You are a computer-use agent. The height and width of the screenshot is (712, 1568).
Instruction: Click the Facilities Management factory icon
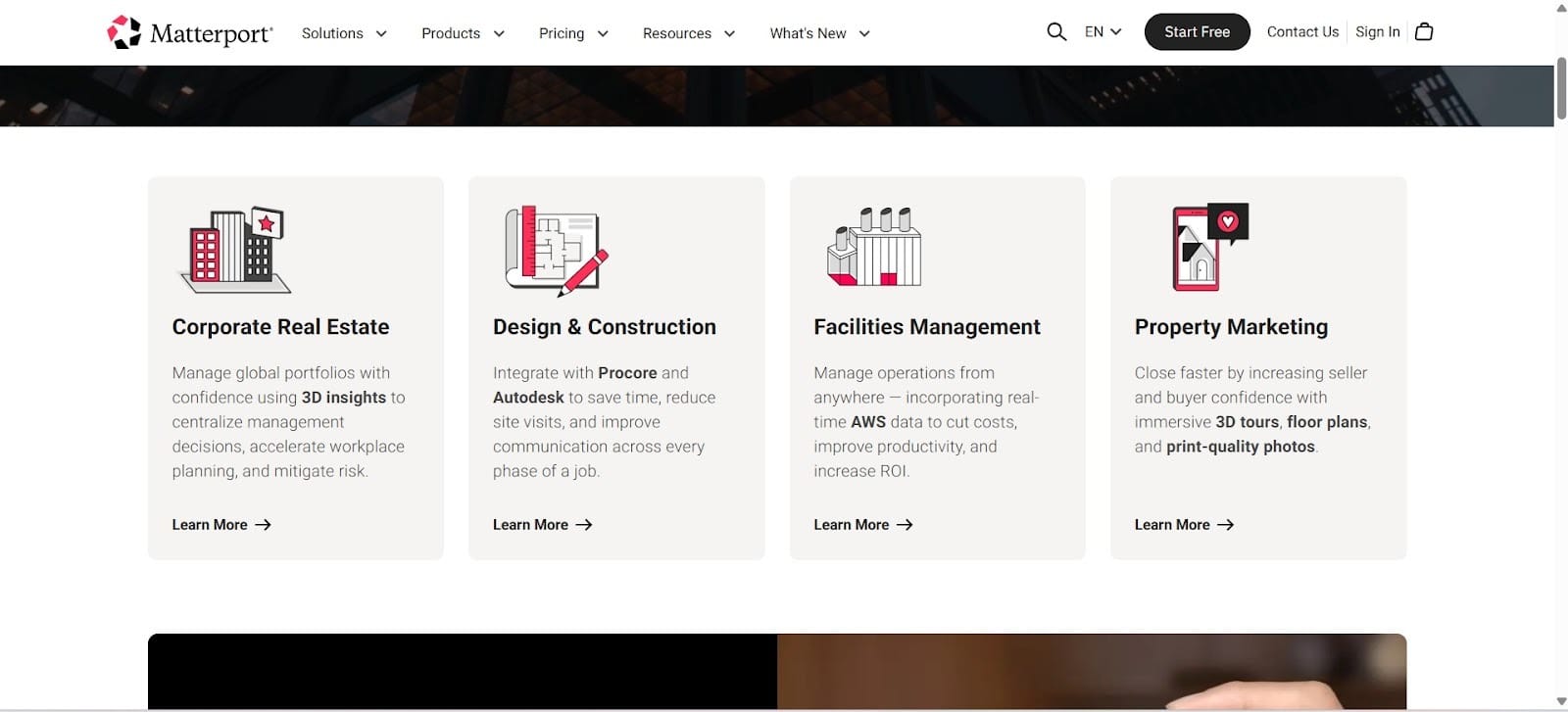coord(874,248)
